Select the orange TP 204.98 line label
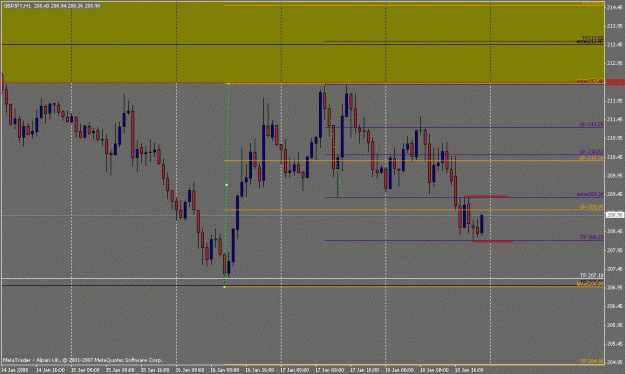 click(592, 362)
